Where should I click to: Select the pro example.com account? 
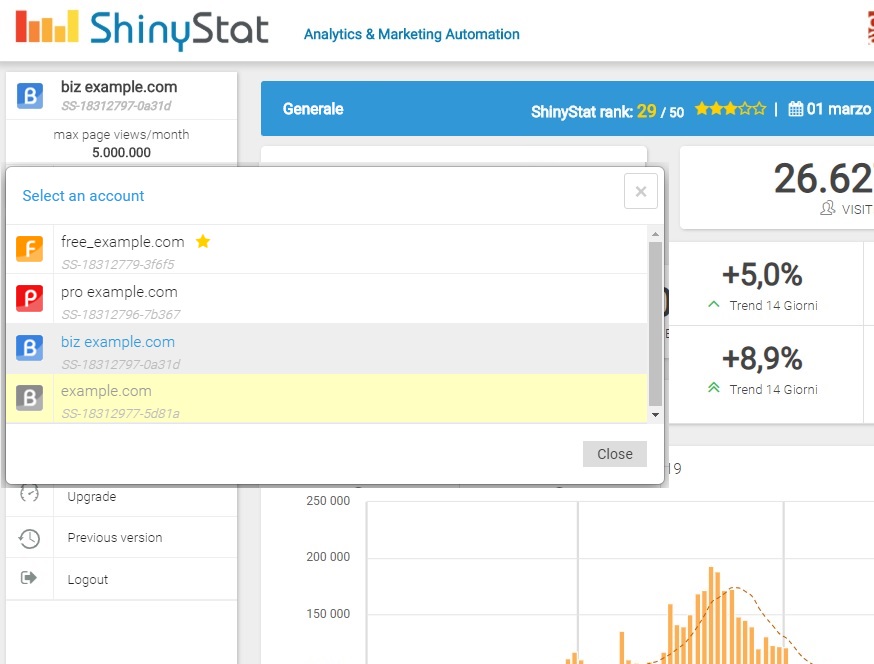[x=327, y=298]
